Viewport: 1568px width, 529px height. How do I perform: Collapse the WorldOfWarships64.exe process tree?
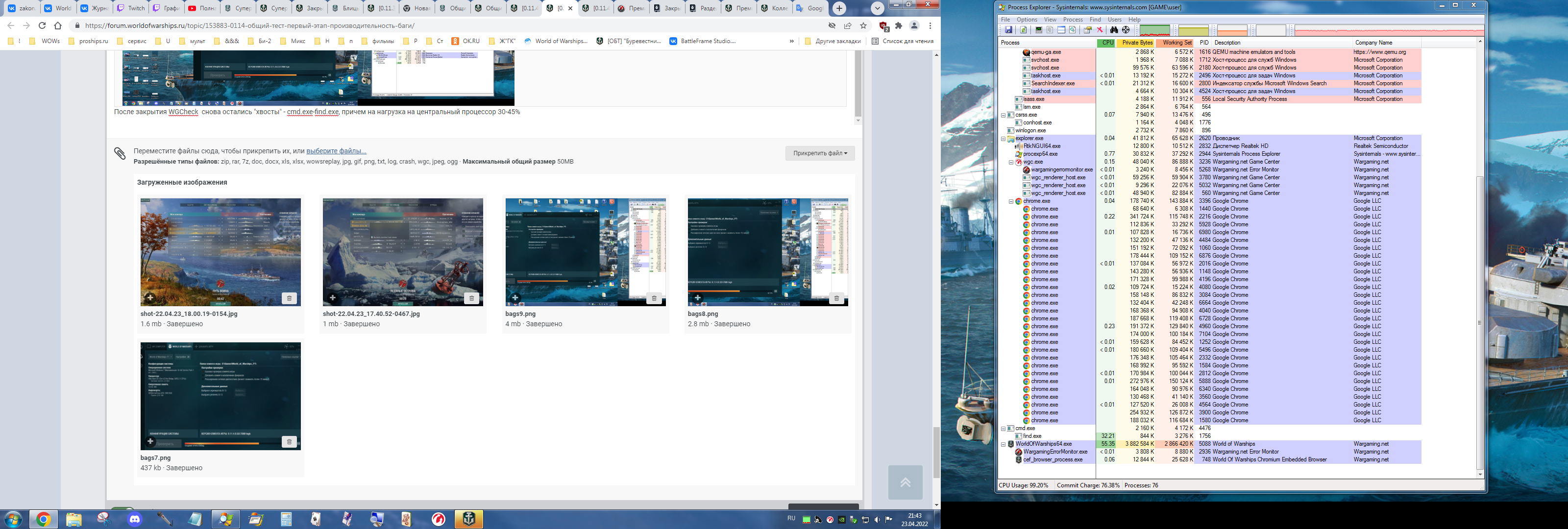(1003, 444)
